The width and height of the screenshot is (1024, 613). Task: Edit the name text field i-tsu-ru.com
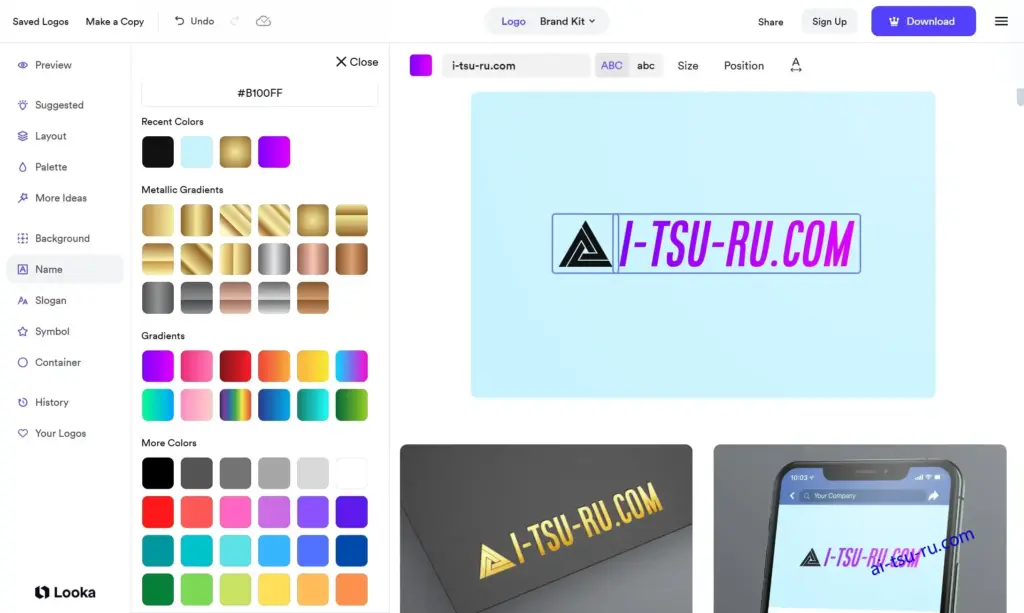[x=516, y=65]
